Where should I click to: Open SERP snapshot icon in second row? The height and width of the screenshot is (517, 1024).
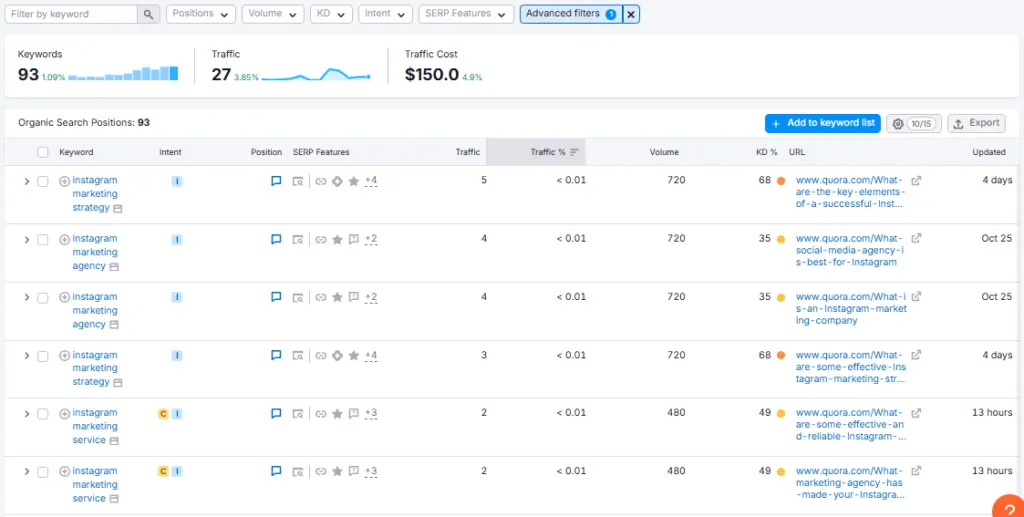click(297, 240)
